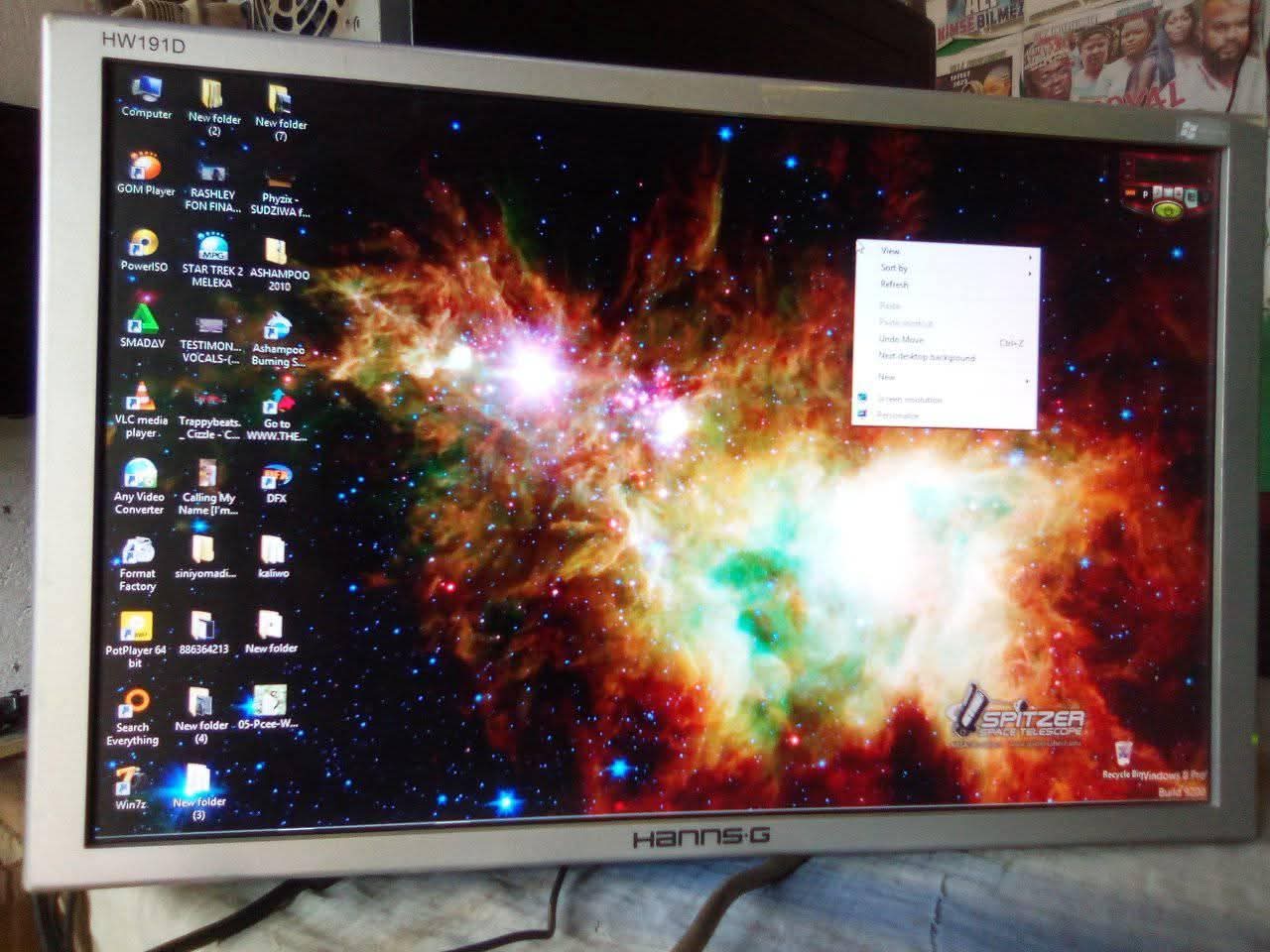1270x952 pixels.
Task: Select STAR TREK 2 MELEKA MPG file
Action: click(211, 261)
